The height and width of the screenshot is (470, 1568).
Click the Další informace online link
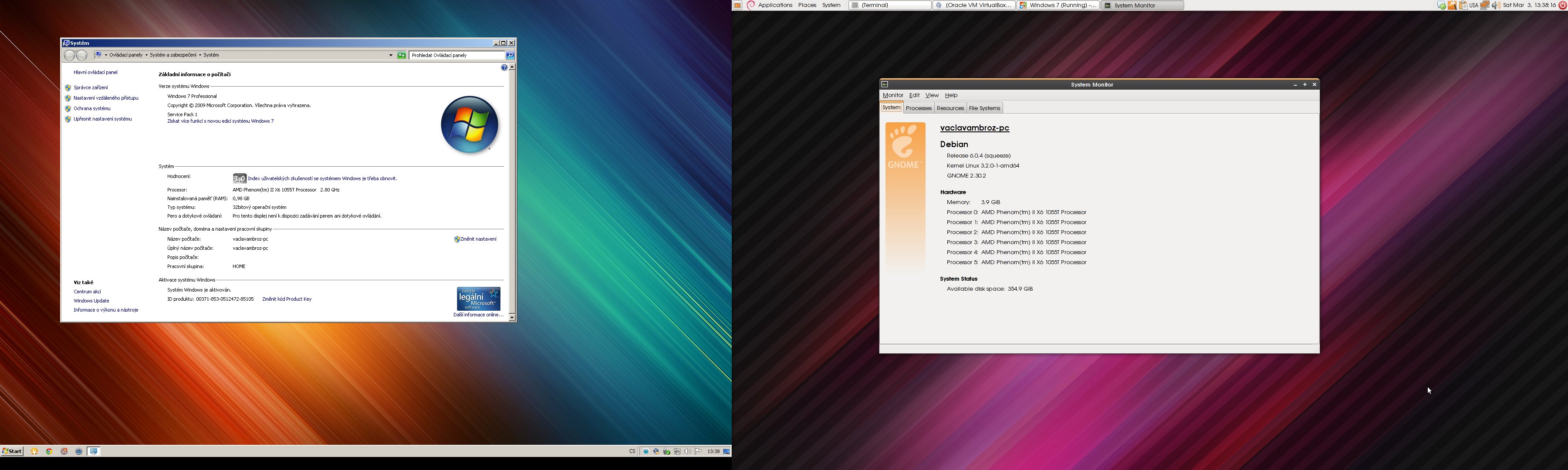pyautogui.click(x=478, y=315)
